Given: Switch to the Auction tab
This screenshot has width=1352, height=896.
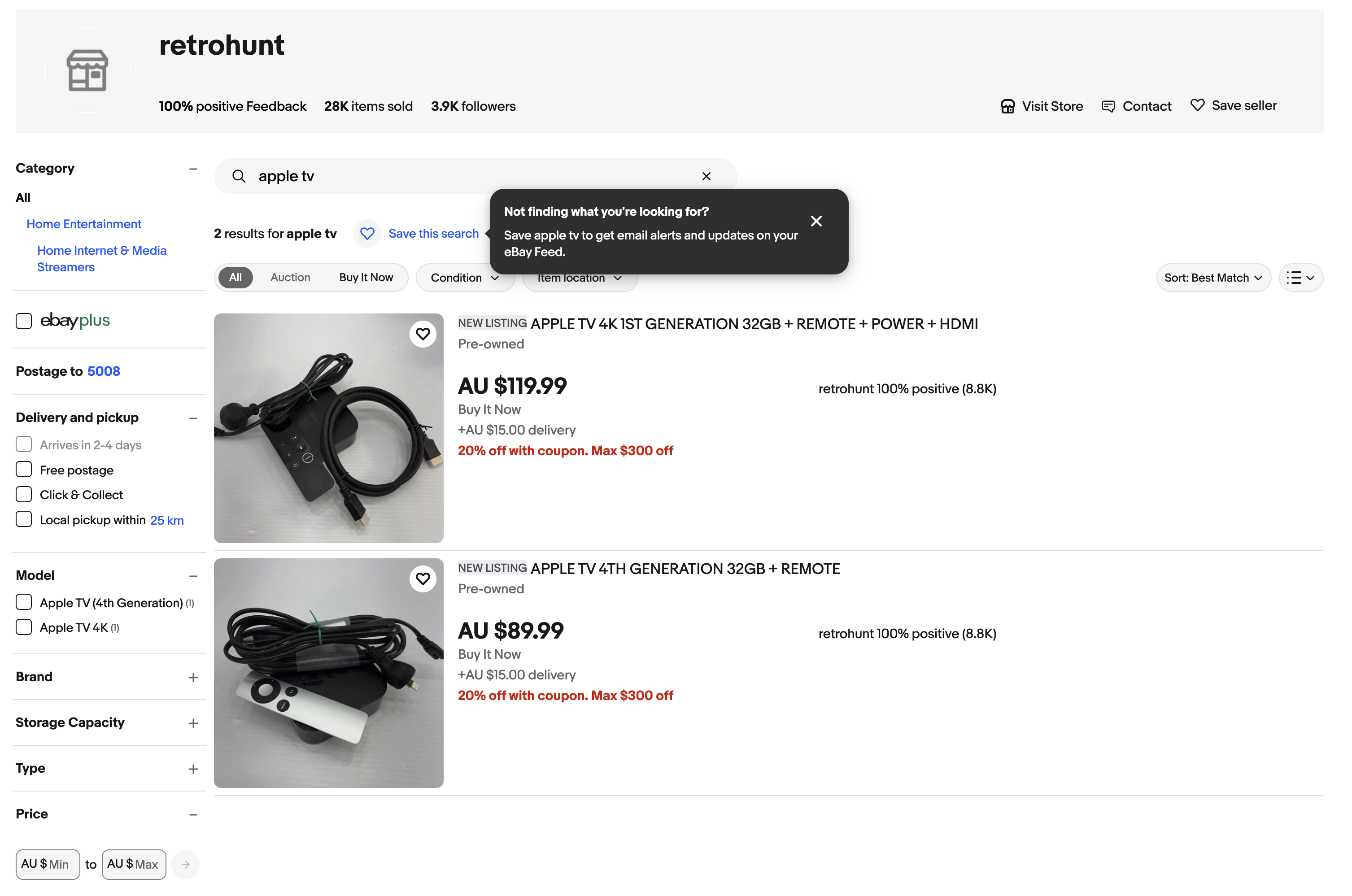Looking at the screenshot, I should point(290,278).
